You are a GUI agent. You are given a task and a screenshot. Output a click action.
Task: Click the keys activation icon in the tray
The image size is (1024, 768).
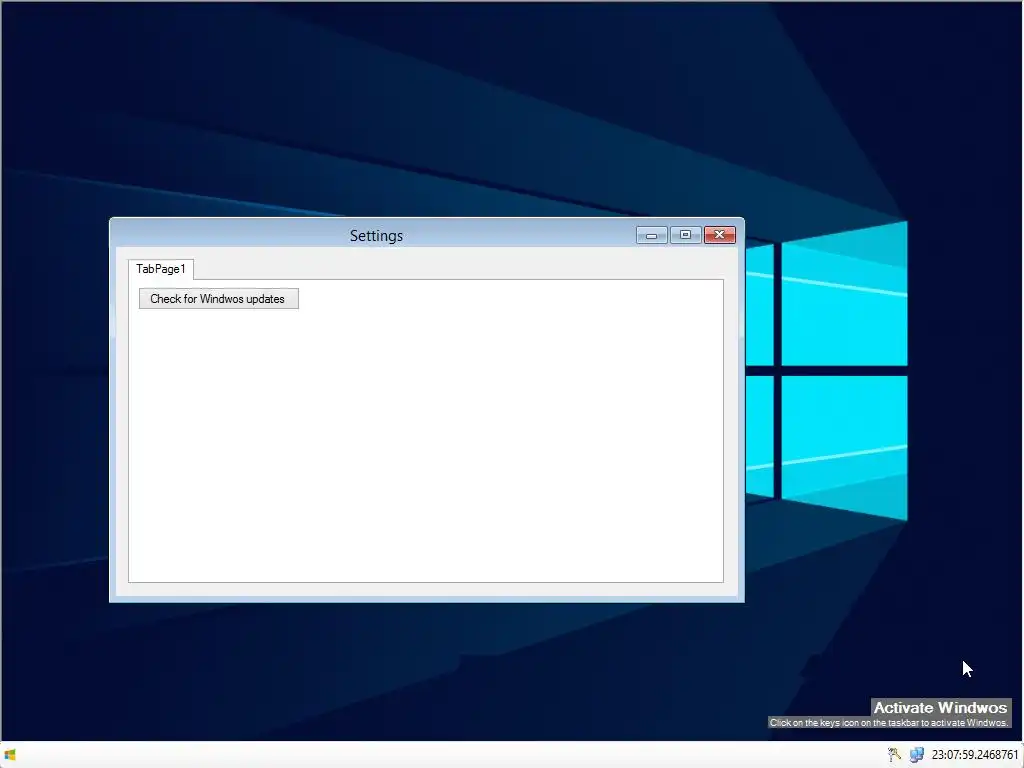point(895,755)
